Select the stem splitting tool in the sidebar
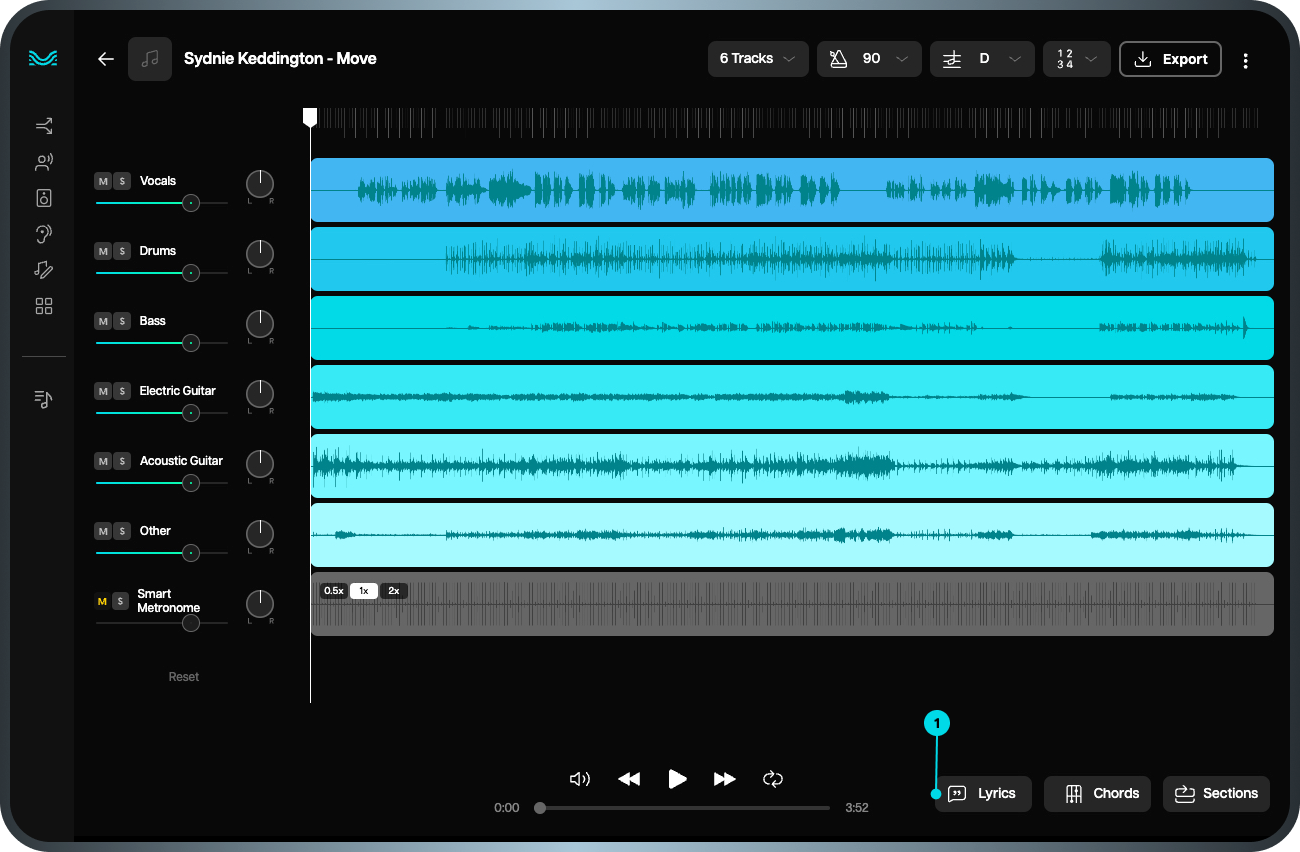Image resolution: width=1300 pixels, height=852 pixels. tap(43, 125)
